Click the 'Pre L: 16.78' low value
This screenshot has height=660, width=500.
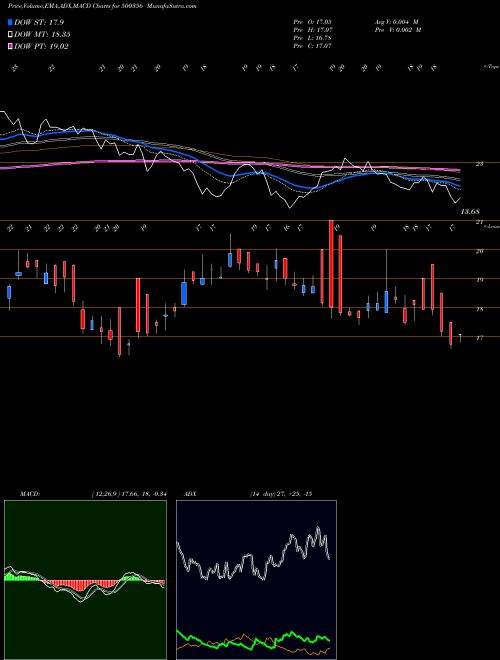click(x=312, y=38)
